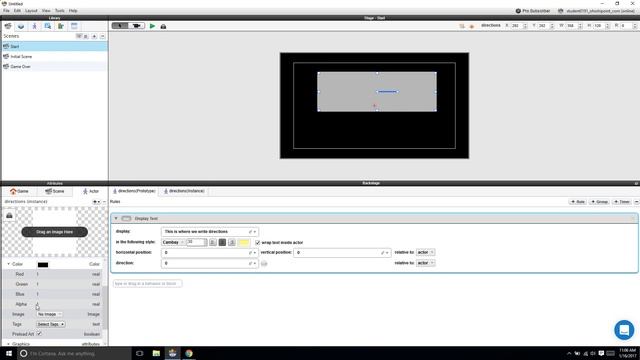Open the Select Tags dropdown
The width and height of the screenshot is (640, 360).
tap(51, 324)
